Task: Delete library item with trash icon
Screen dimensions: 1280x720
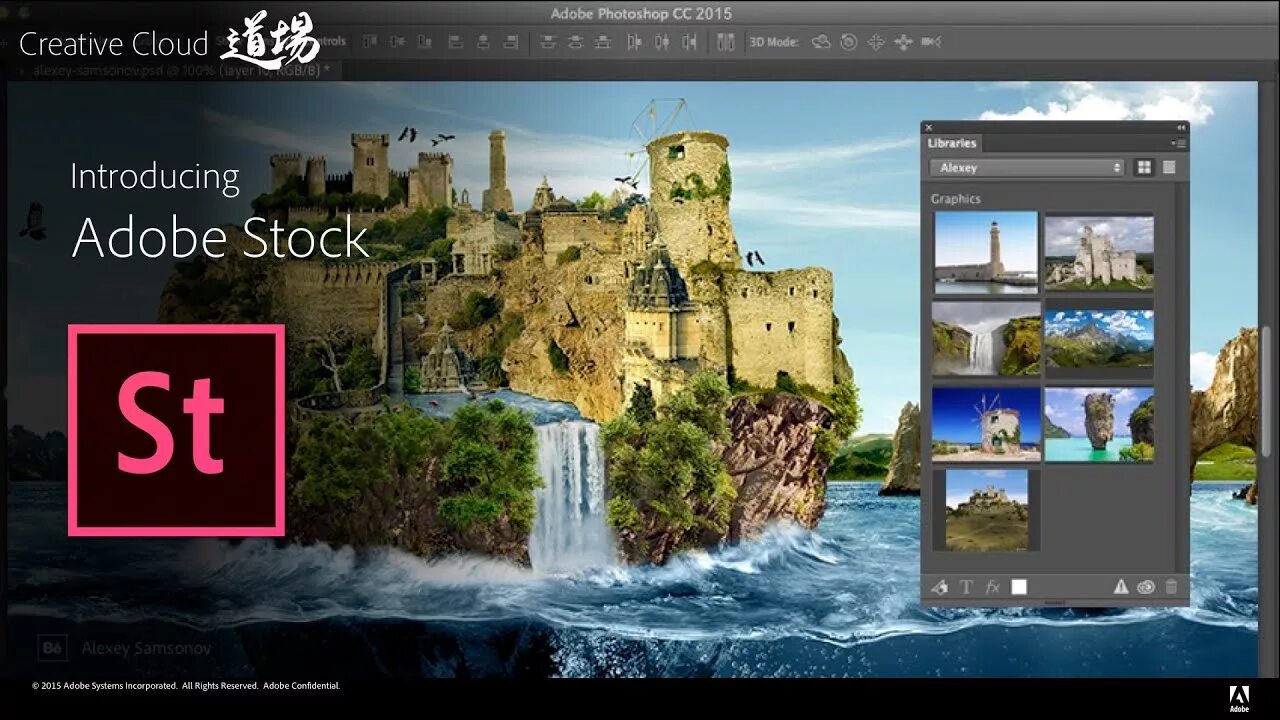Action: 1171,587
